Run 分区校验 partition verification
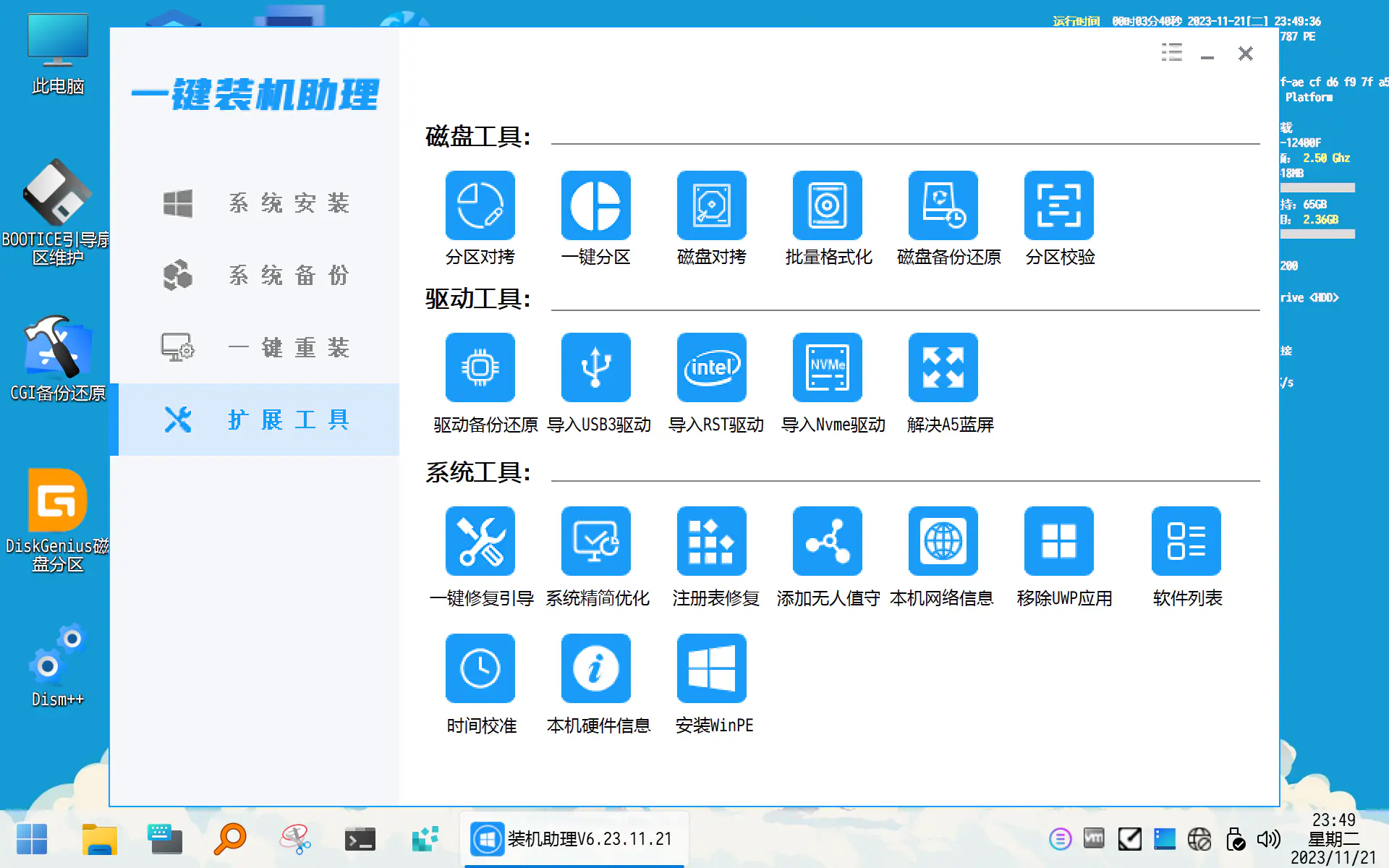The height and width of the screenshot is (868, 1389). [x=1058, y=205]
